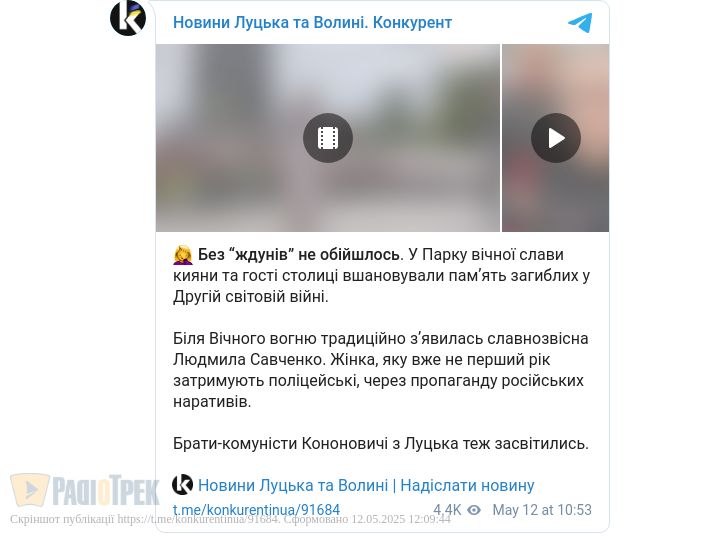Click the facepalm emoji before the post text

click(x=183, y=255)
